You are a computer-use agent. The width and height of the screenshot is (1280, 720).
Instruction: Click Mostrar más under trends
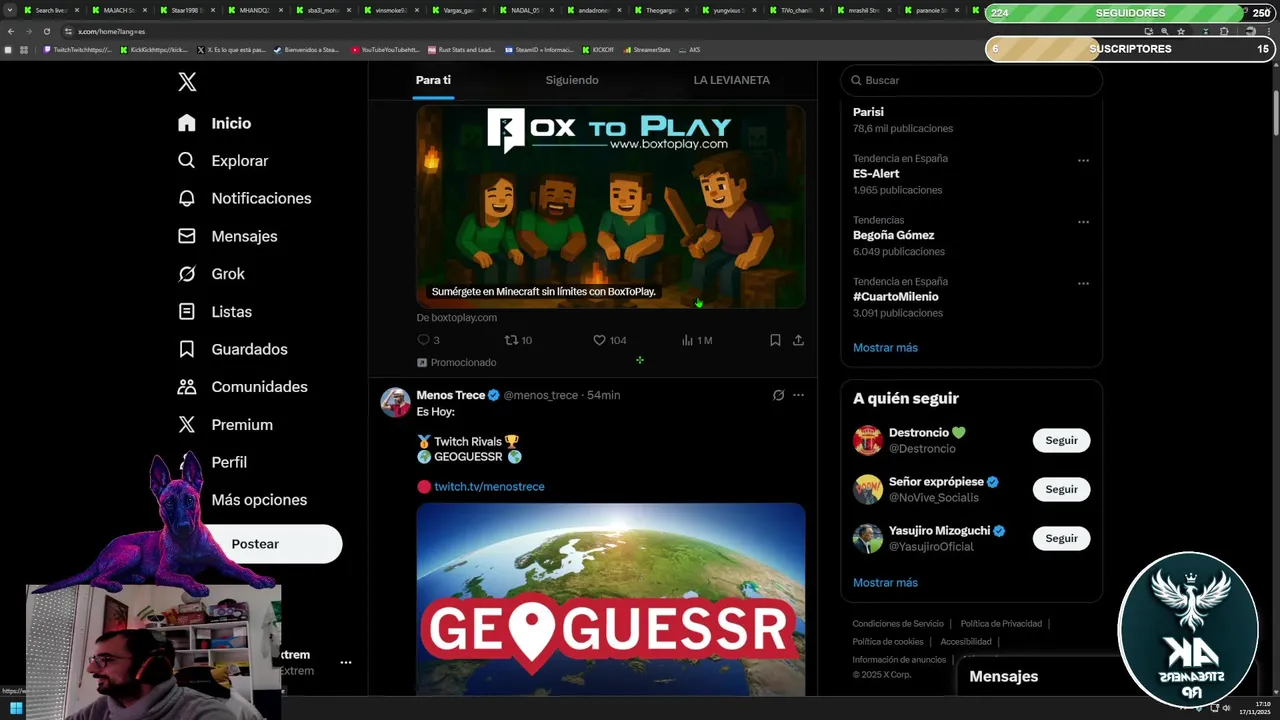(x=885, y=348)
